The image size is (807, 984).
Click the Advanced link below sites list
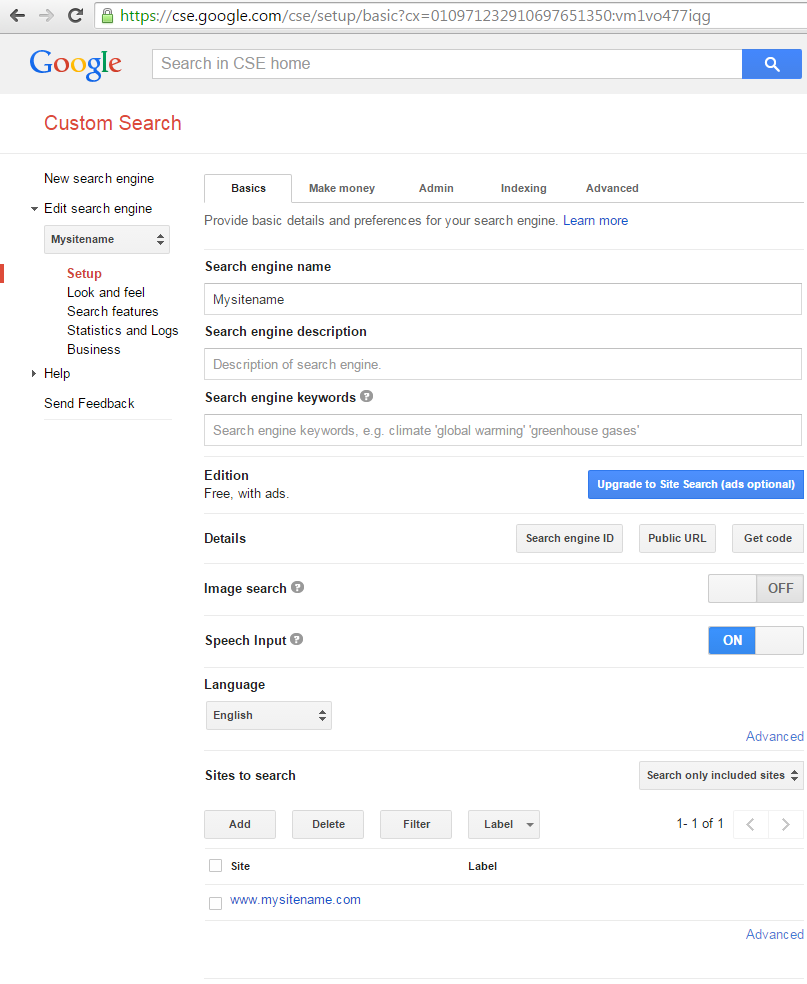(774, 934)
